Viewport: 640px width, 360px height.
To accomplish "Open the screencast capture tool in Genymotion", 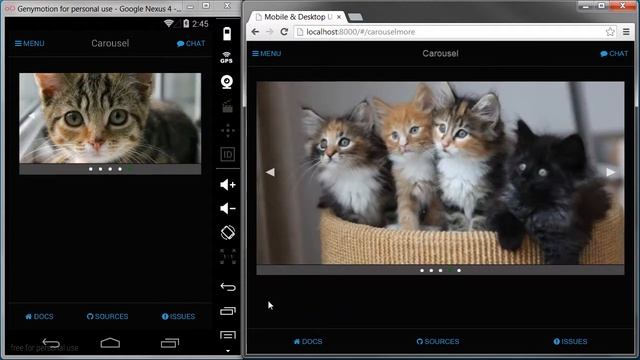I will (x=227, y=107).
